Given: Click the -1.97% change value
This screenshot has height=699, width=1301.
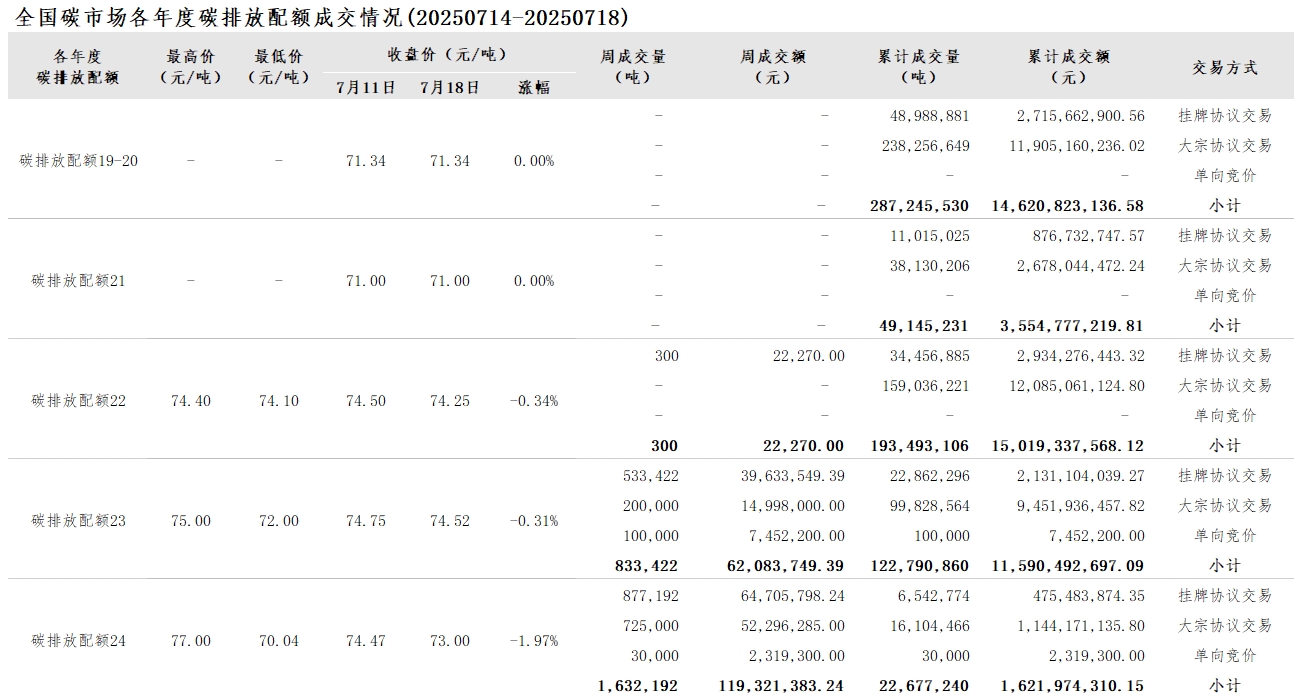Looking at the screenshot, I should click(x=533, y=641).
